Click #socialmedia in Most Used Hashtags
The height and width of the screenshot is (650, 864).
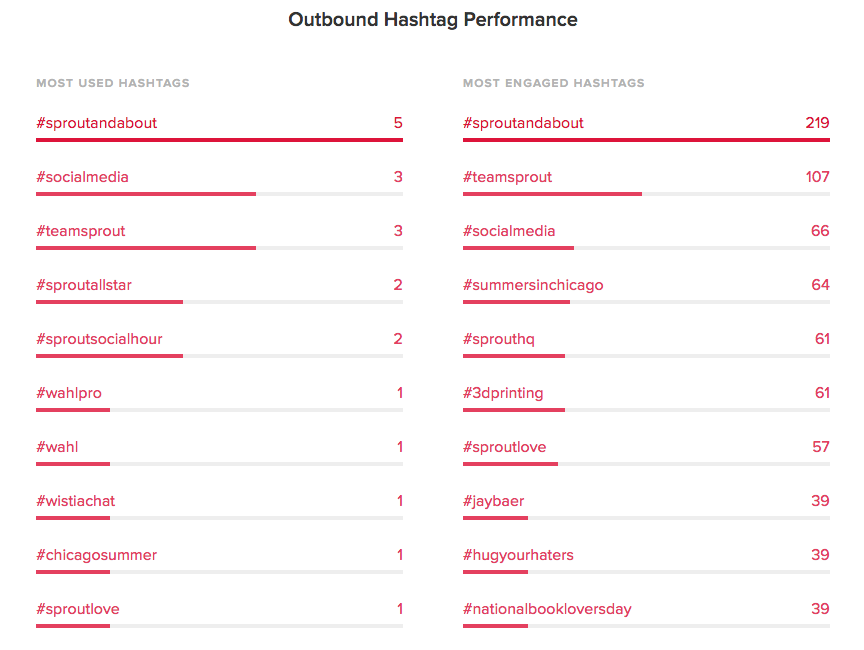(82, 177)
